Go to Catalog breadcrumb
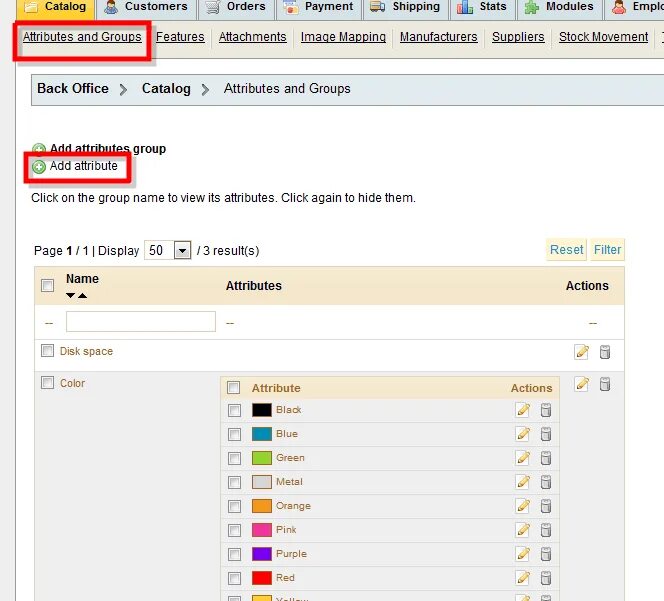The height and width of the screenshot is (601, 664). [x=166, y=89]
